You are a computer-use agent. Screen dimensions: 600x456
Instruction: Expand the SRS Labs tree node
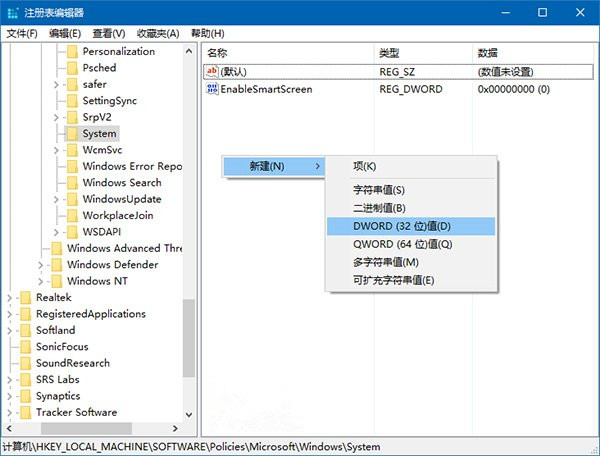pyautogui.click(x=9, y=380)
